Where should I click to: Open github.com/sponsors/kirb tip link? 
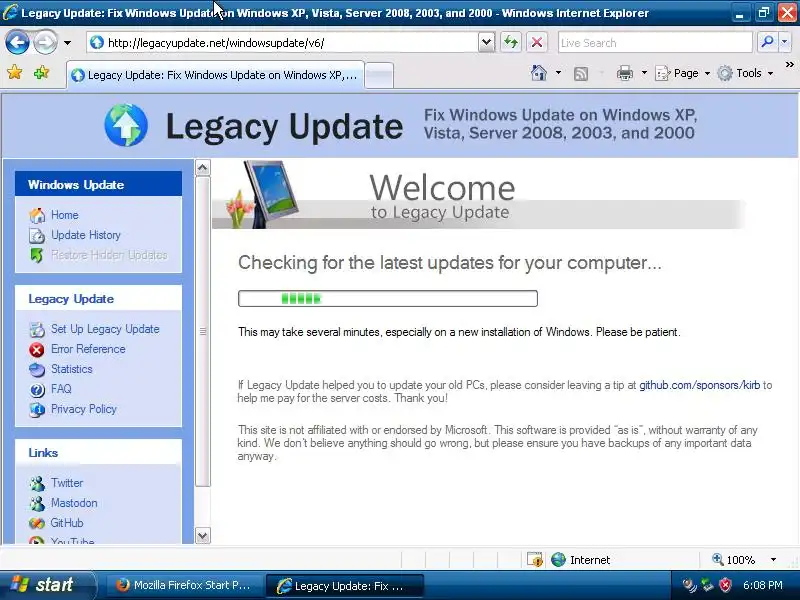coord(699,385)
